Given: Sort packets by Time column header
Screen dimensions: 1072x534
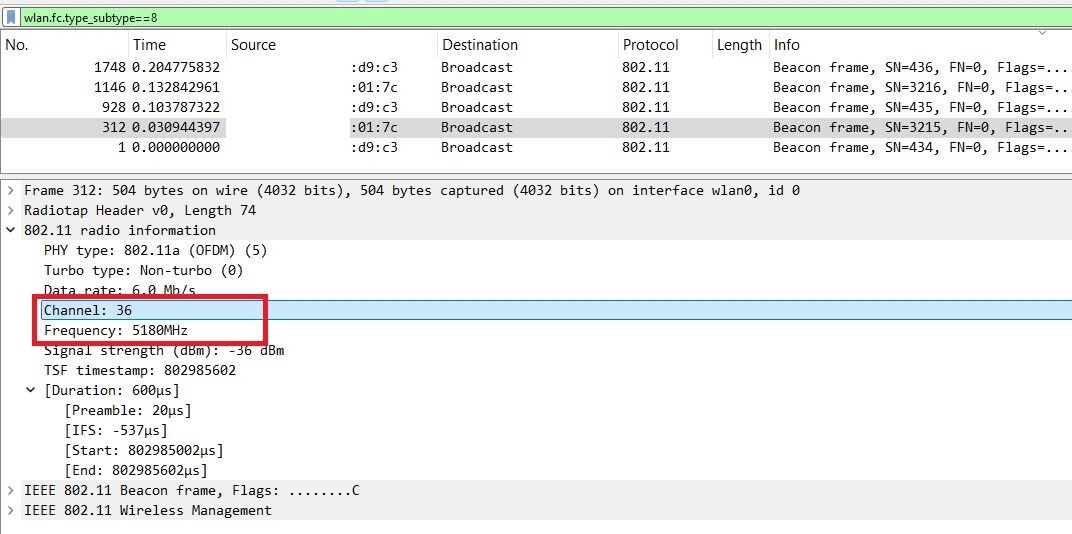Looking at the screenshot, I should coord(177,45).
